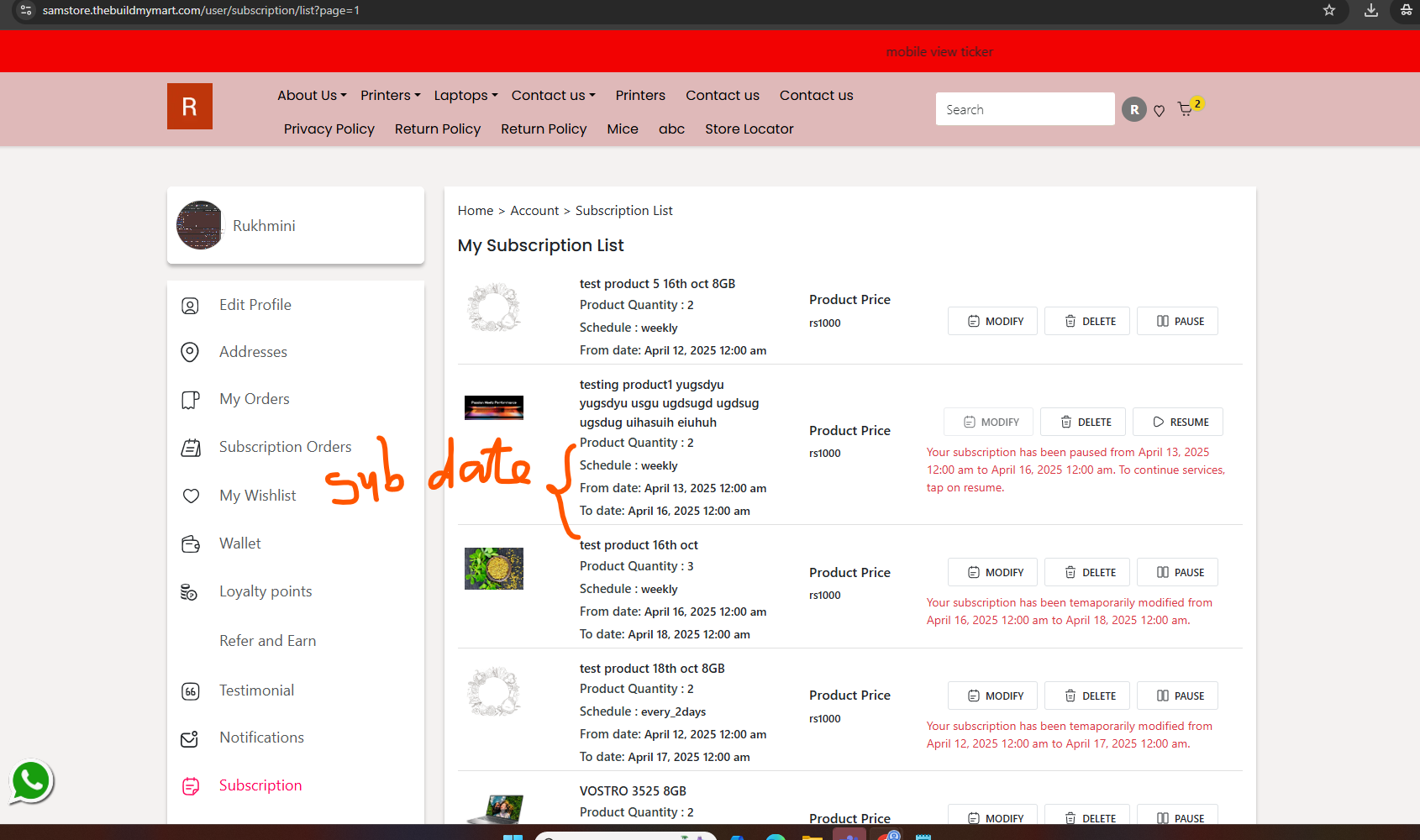Screen dimensions: 1420x840
Task: Click the My Orders sidebar icon
Action: point(191,400)
